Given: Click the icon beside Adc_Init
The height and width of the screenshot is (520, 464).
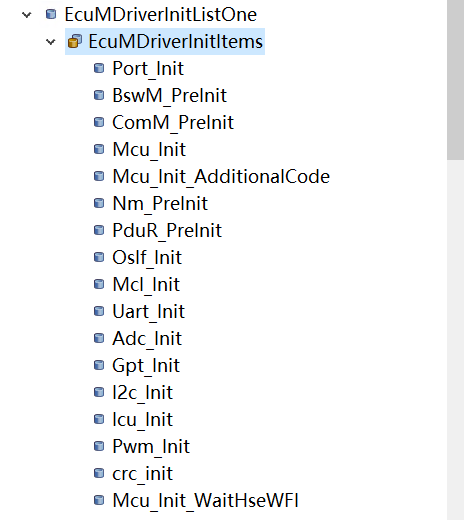Looking at the screenshot, I should 99,338.
